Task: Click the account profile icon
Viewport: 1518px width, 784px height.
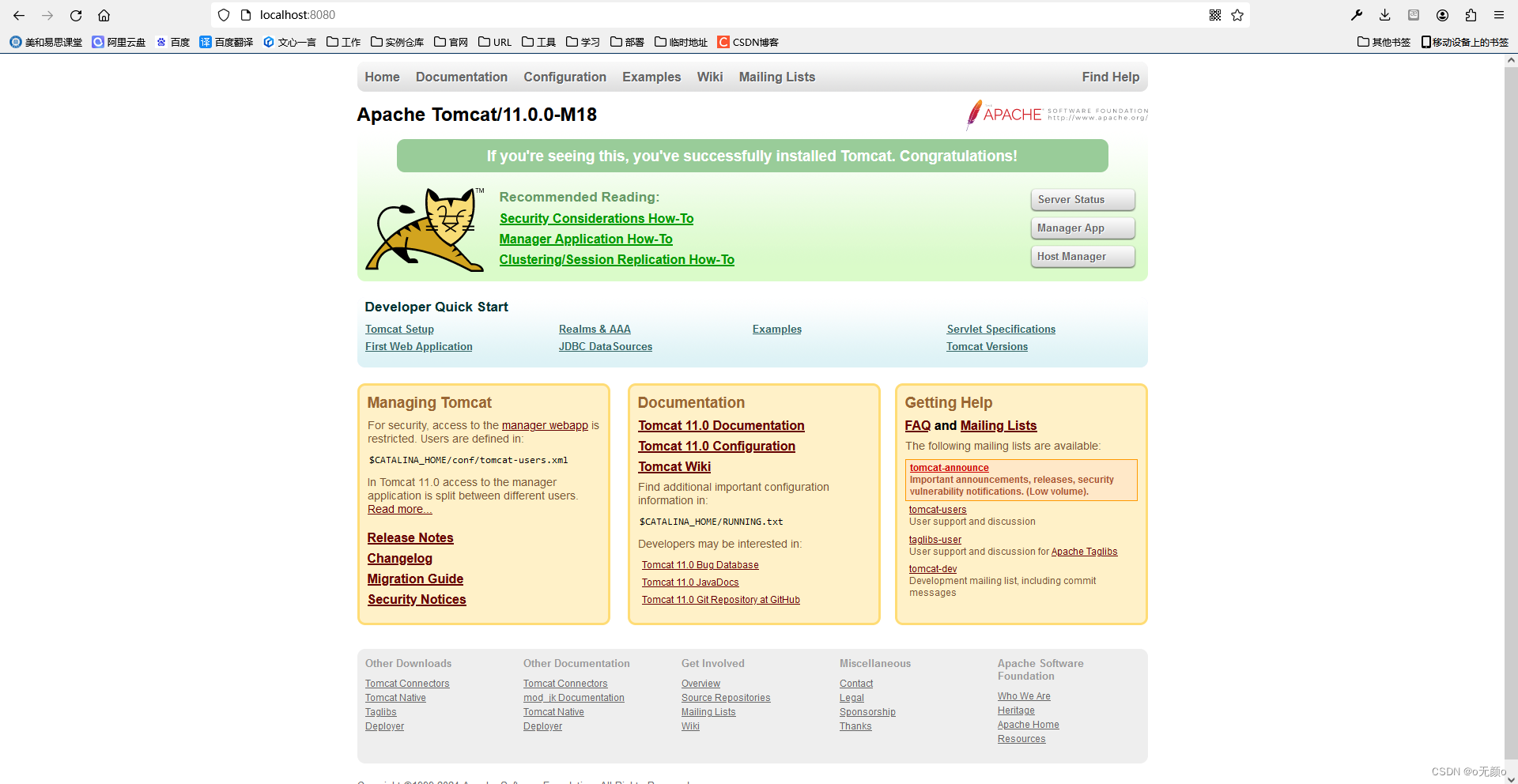Action: [1442, 15]
